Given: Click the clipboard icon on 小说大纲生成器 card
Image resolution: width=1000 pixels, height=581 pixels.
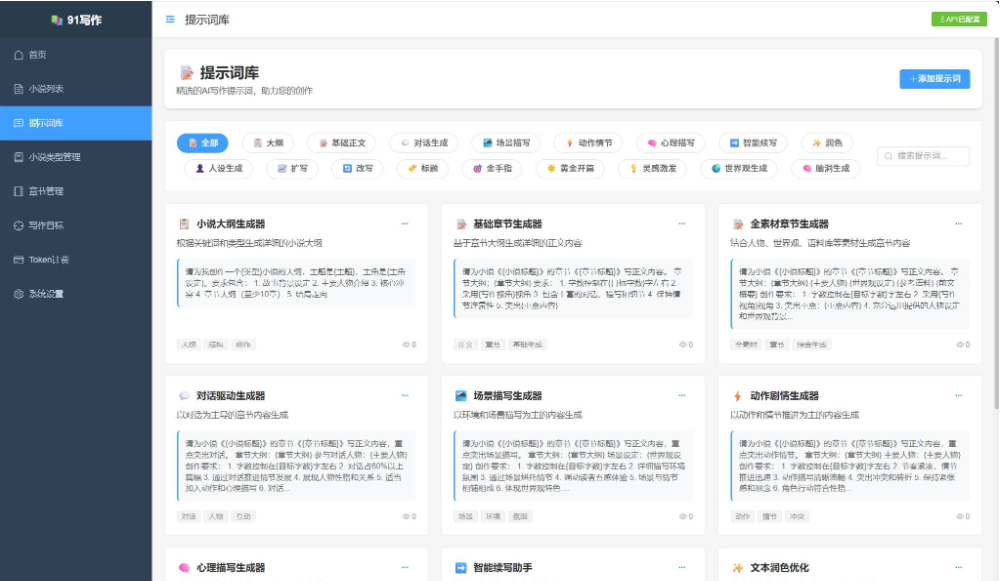Looking at the screenshot, I should [x=184, y=224].
